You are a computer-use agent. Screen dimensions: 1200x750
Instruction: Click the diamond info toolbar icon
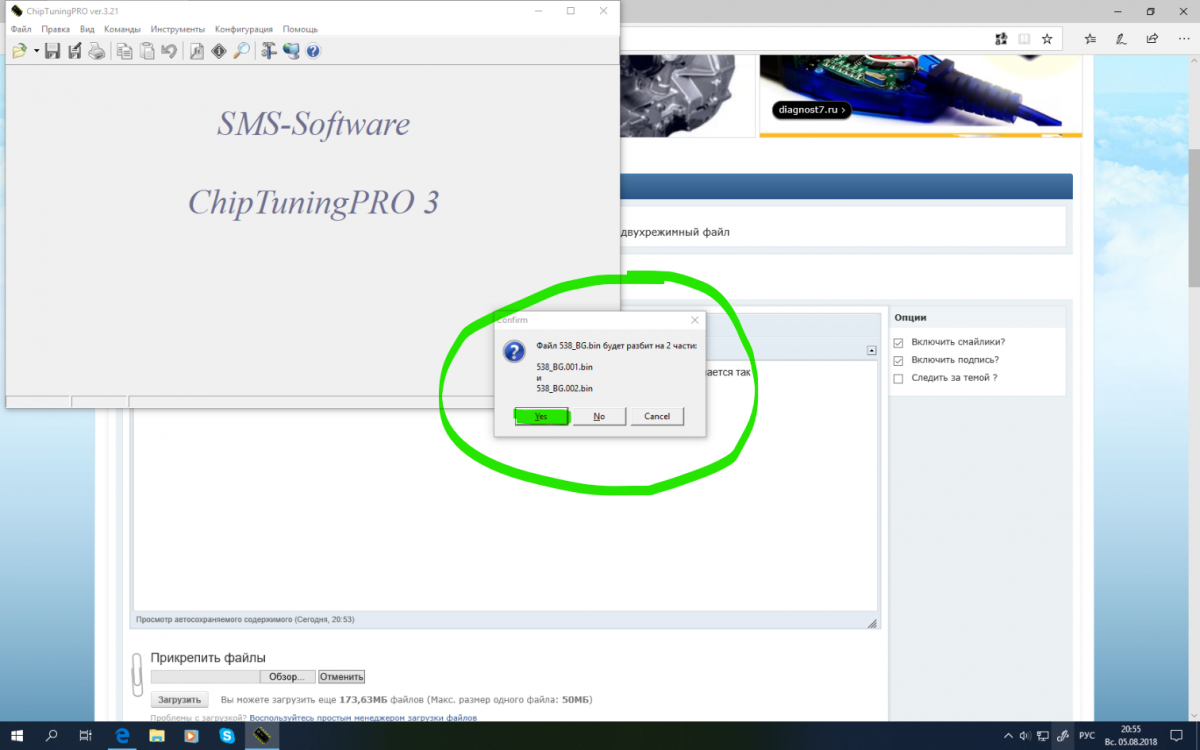[219, 51]
